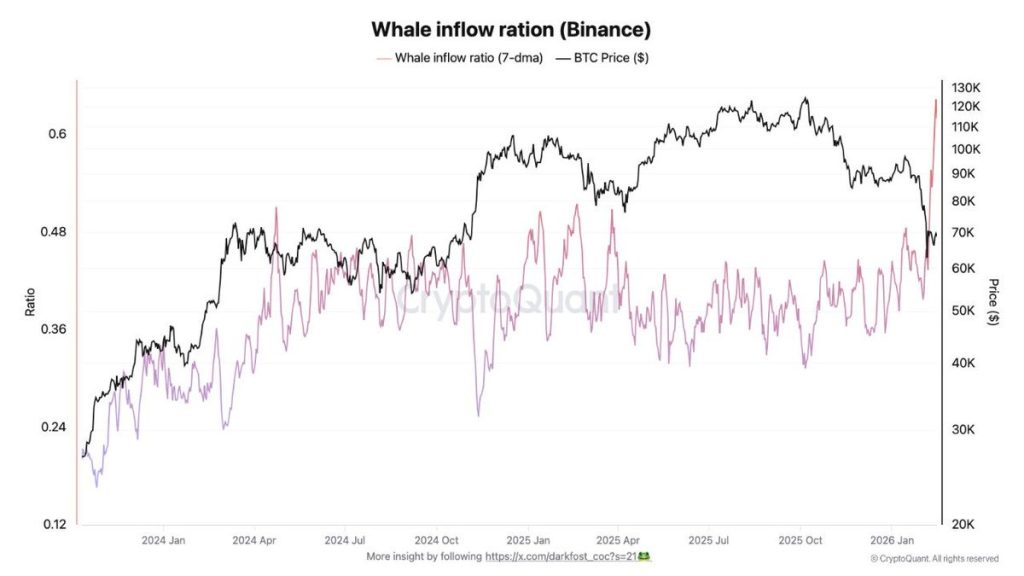1024x576 pixels.
Task: Select the 2025 Apr x-axis label
Action: point(617,539)
